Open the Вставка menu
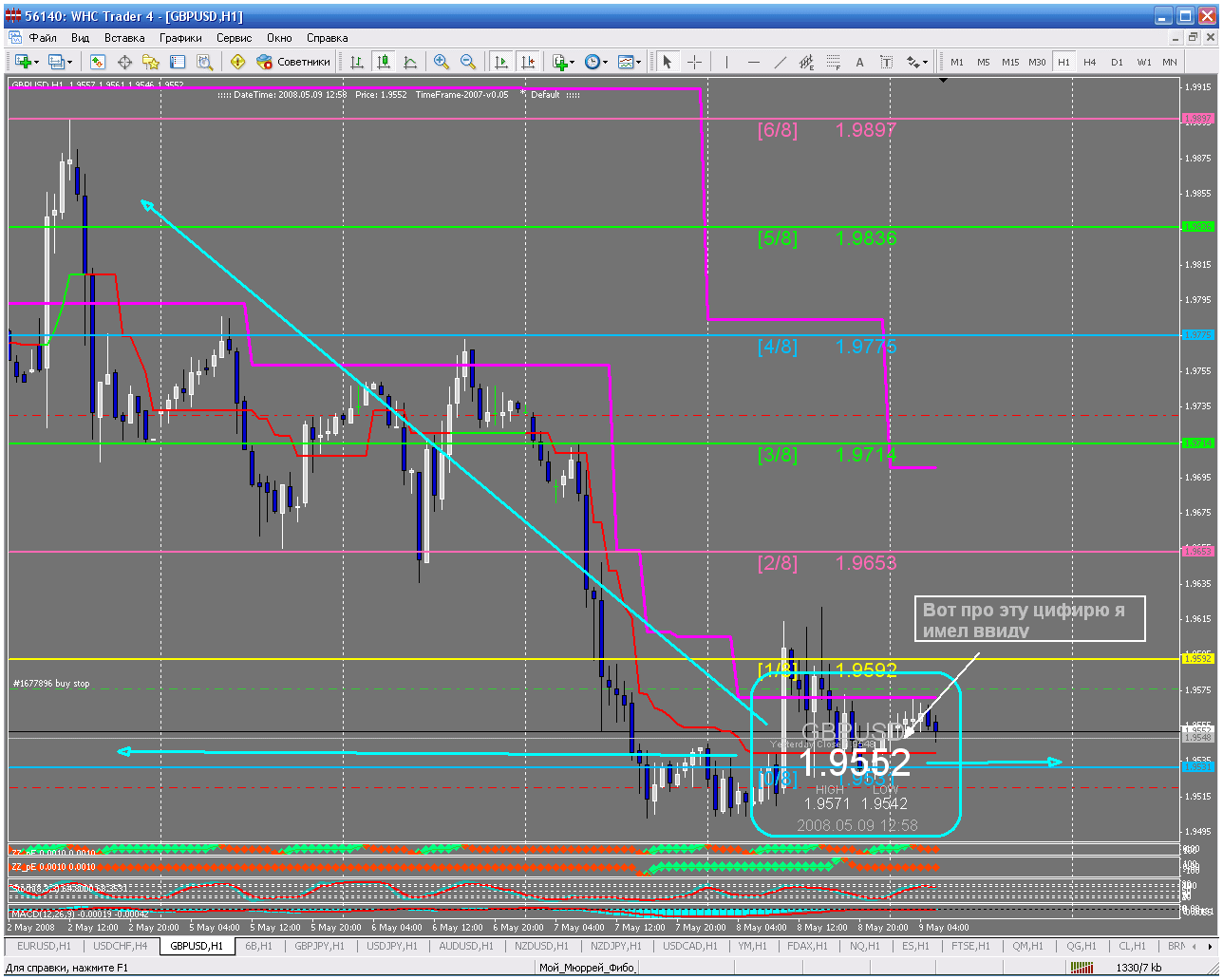The image size is (1223, 980). tap(124, 38)
